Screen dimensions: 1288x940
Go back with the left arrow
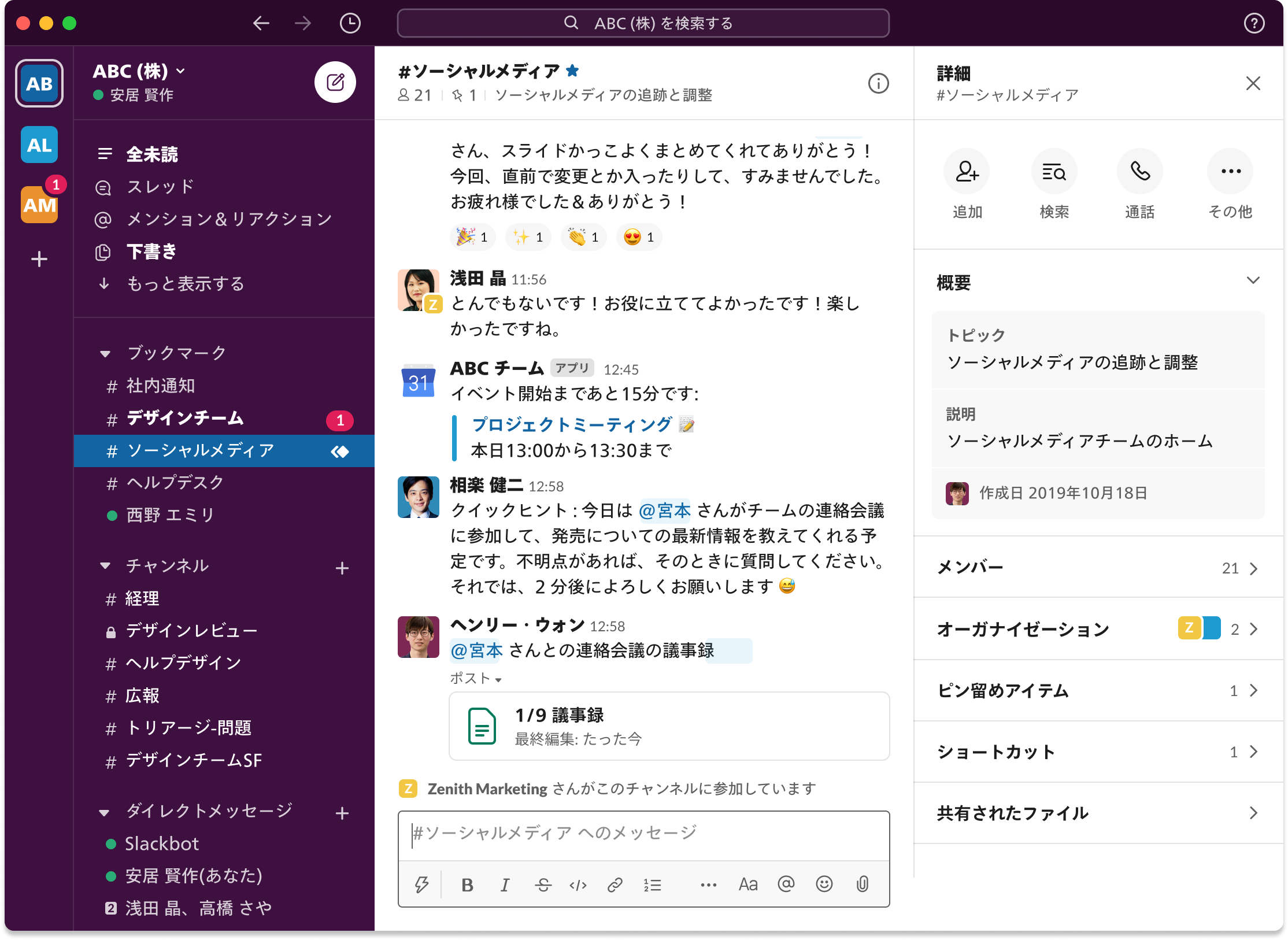click(x=261, y=23)
